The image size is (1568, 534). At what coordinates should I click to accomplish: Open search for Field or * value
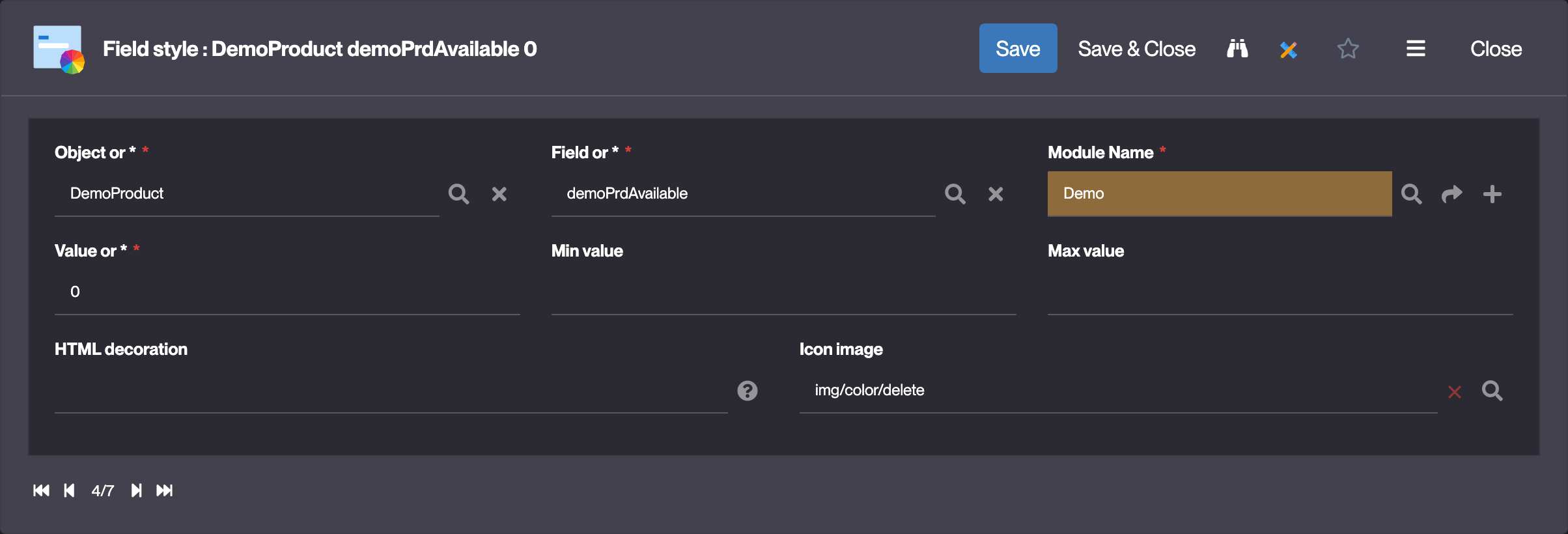(x=955, y=194)
